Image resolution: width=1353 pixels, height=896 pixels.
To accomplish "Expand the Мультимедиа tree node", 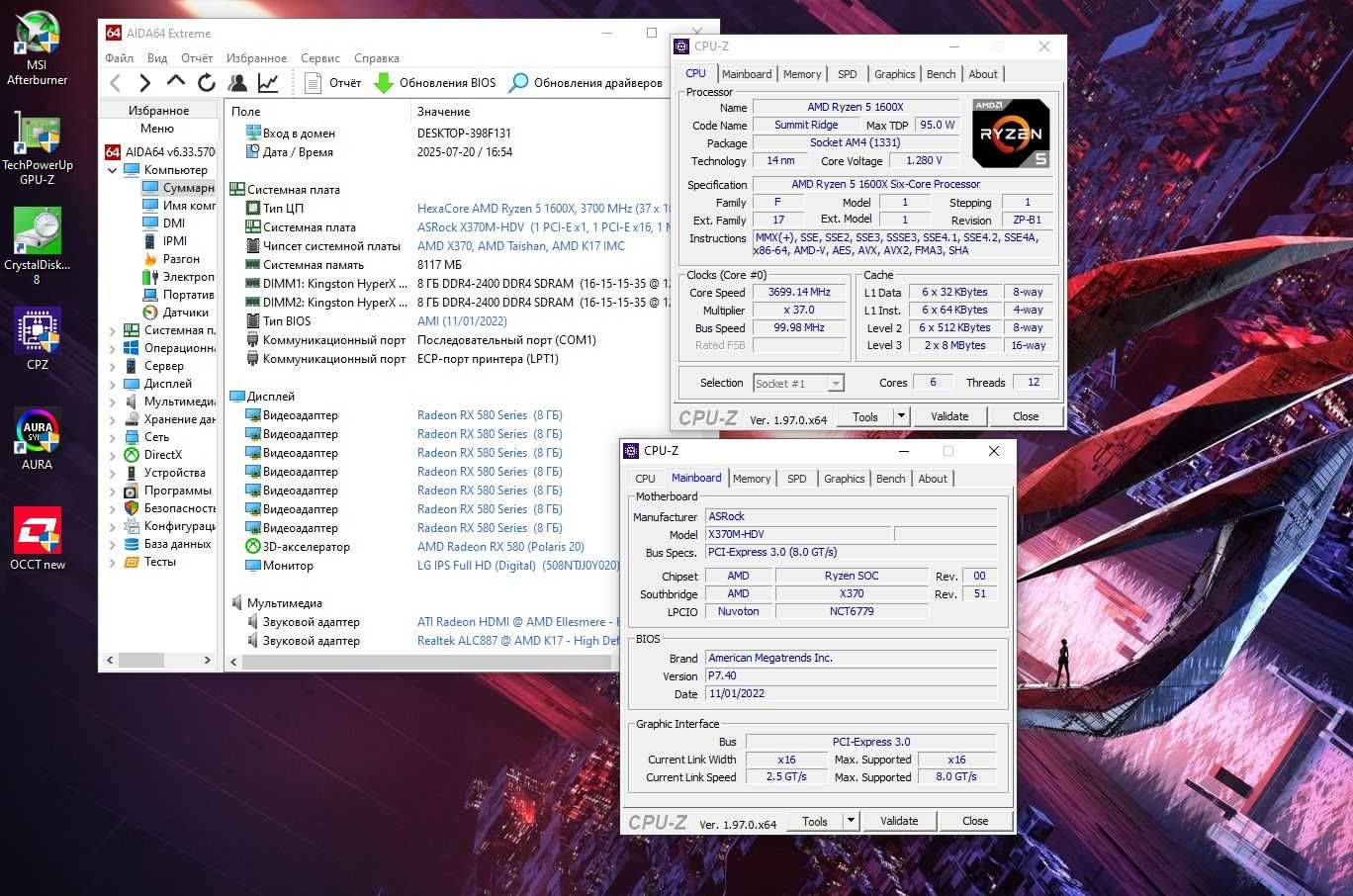I will click(x=112, y=402).
